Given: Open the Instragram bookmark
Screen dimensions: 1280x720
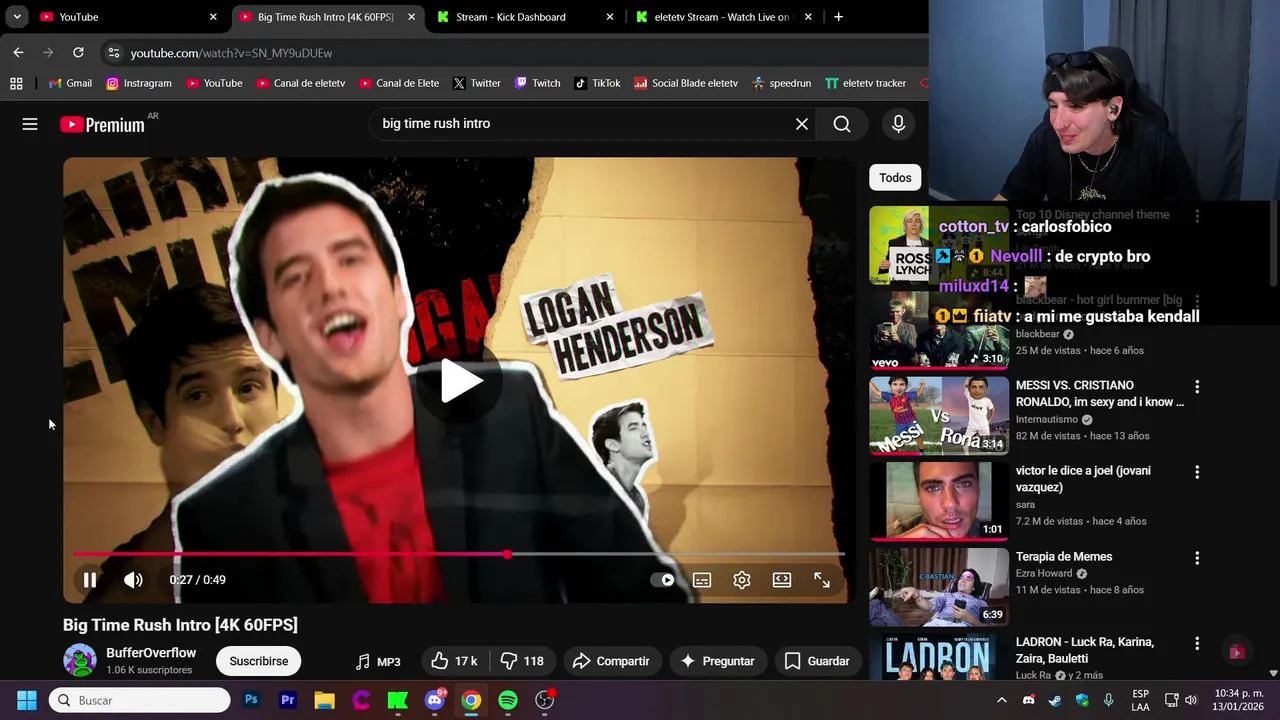Looking at the screenshot, I should [x=139, y=83].
